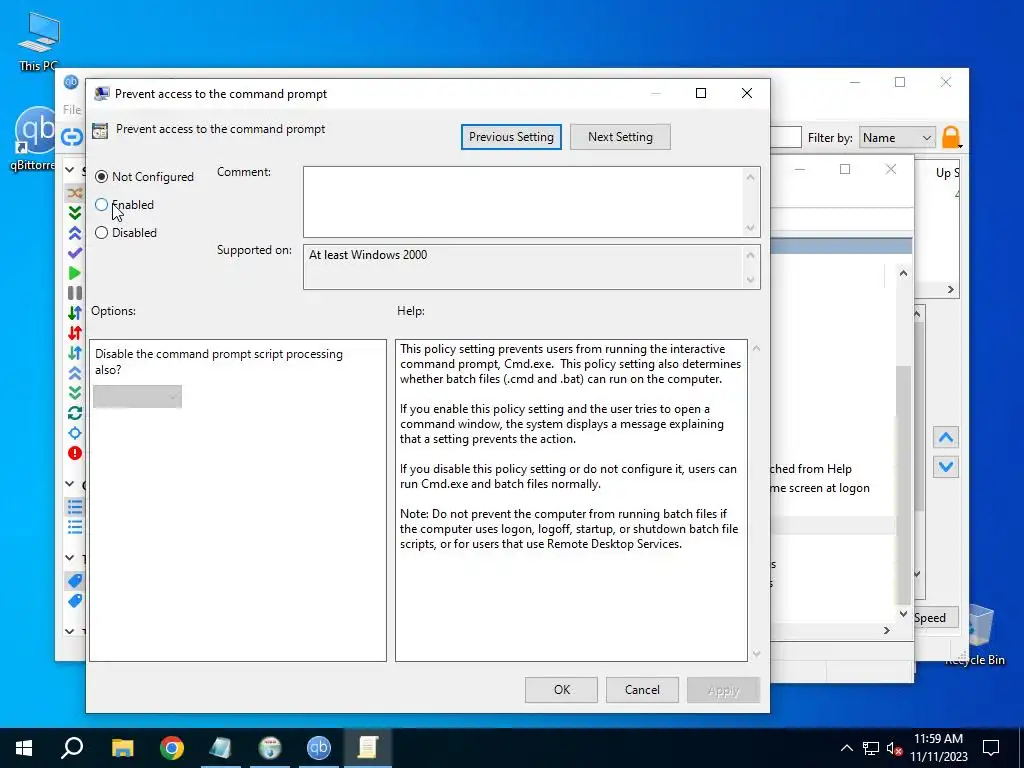Select the All tags icon in qBittorrent

[75, 581]
